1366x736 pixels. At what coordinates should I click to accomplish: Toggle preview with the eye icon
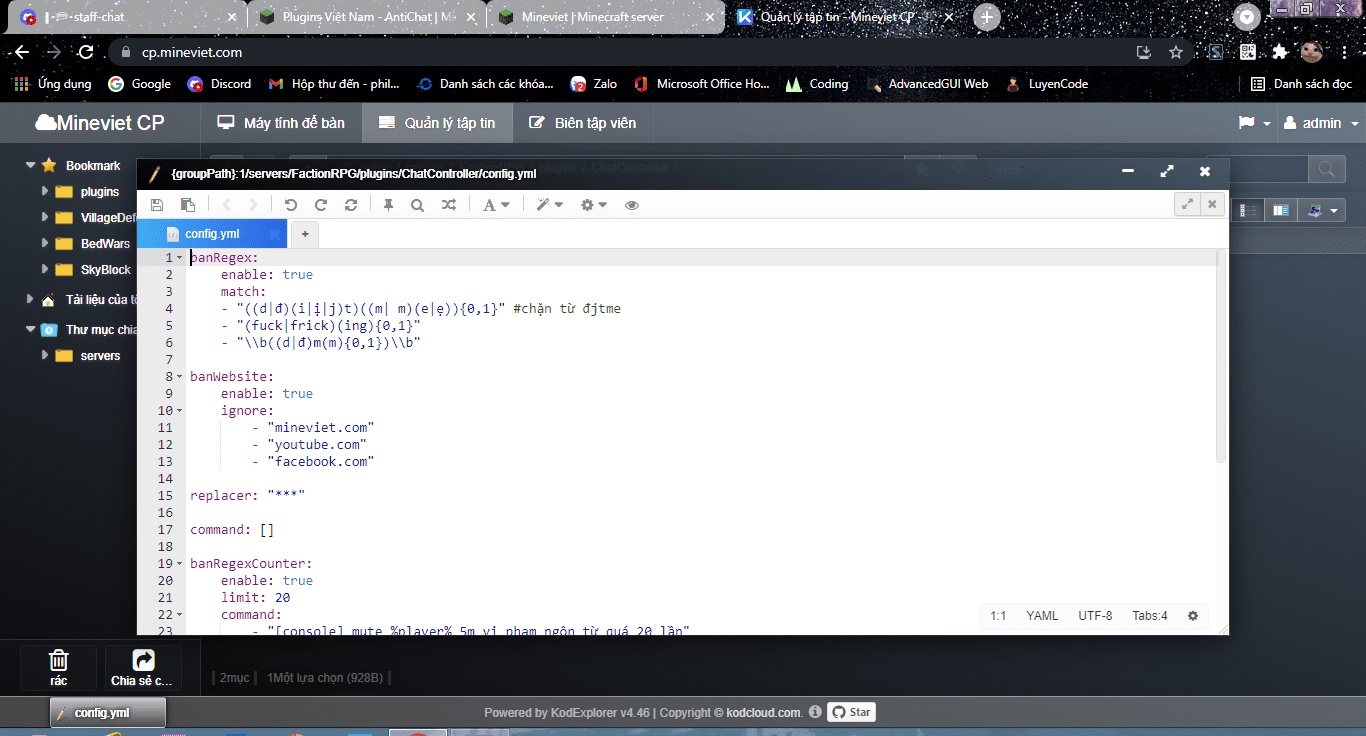coord(632,205)
